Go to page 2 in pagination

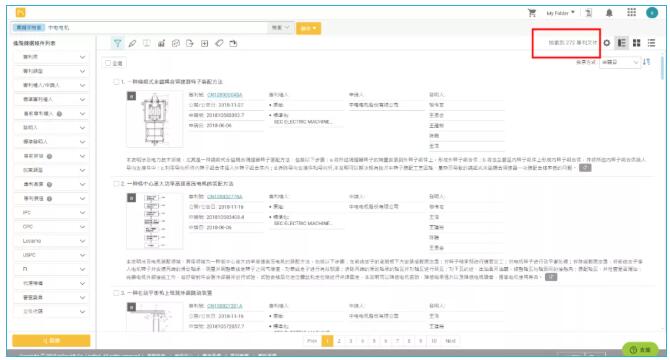(x=339, y=341)
